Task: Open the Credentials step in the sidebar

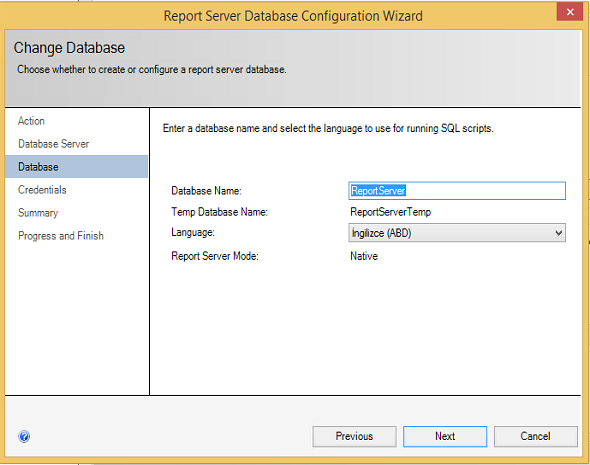Action: click(x=42, y=190)
